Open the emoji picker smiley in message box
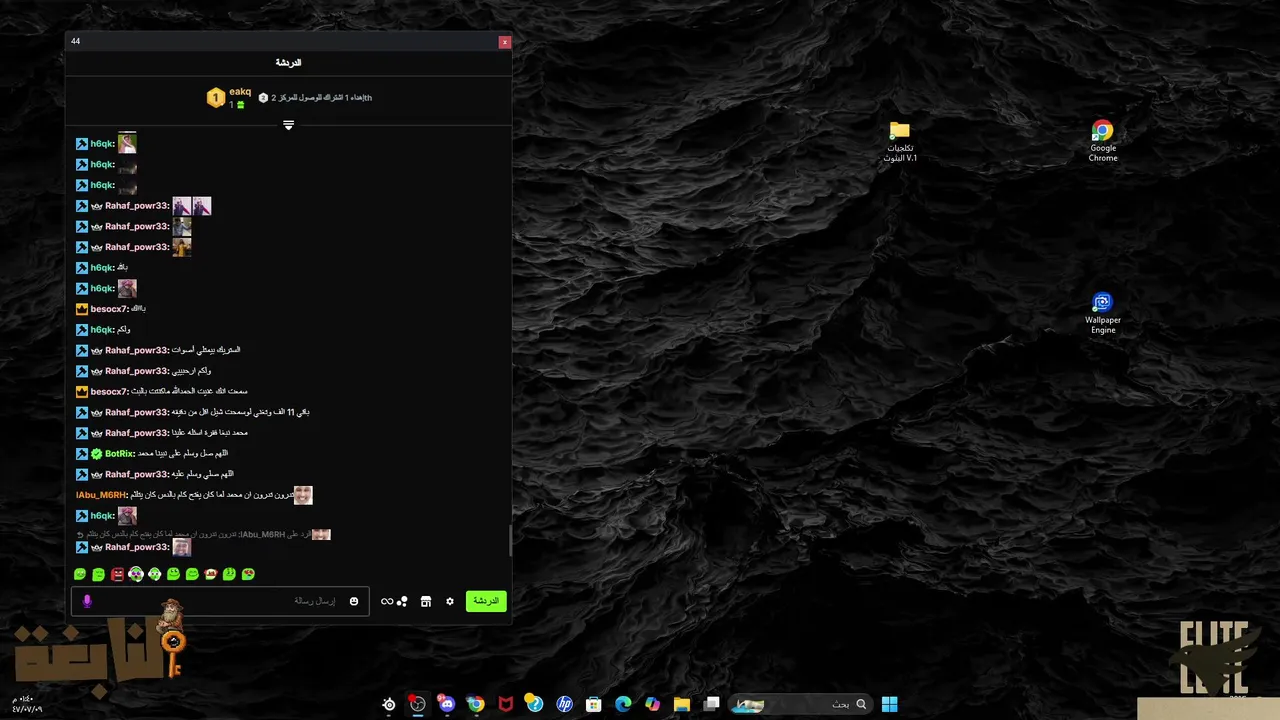This screenshot has width=1280, height=720. (354, 601)
